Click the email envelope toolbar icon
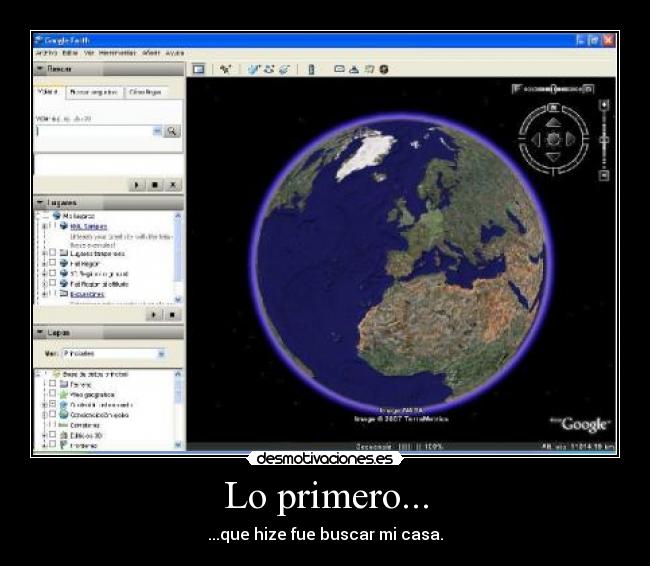This screenshot has height=566, width=650. pyautogui.click(x=339, y=69)
